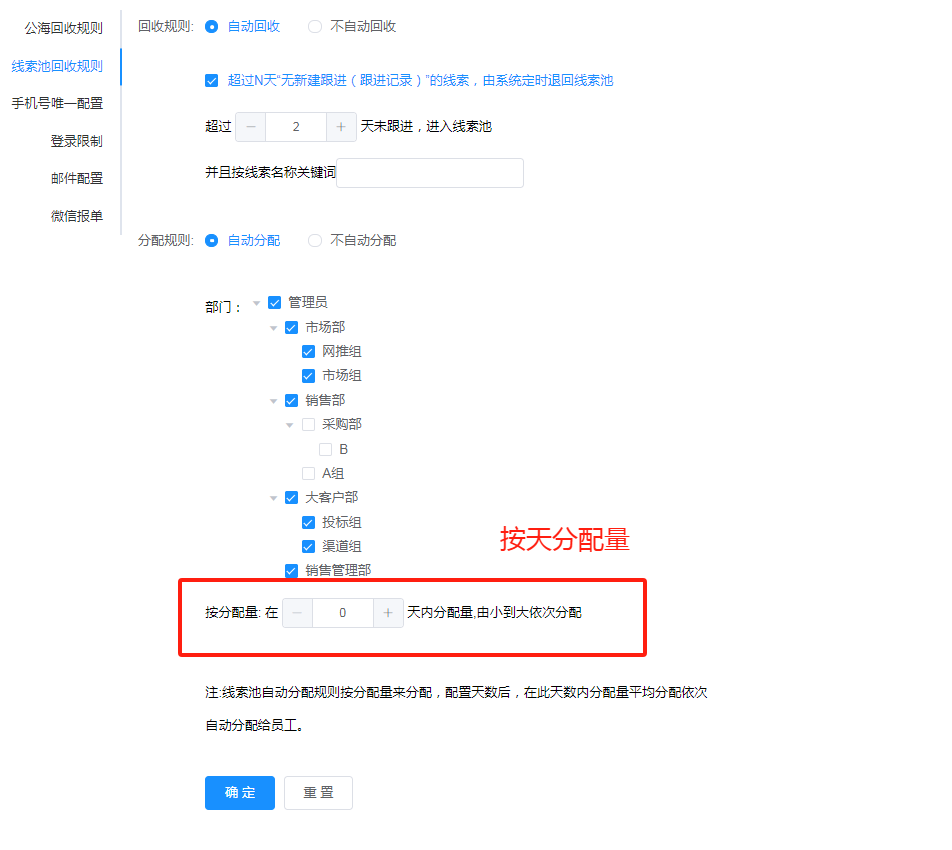Decrease allocation days with minus icon
This screenshot has width=952, height=850.
(x=297, y=613)
